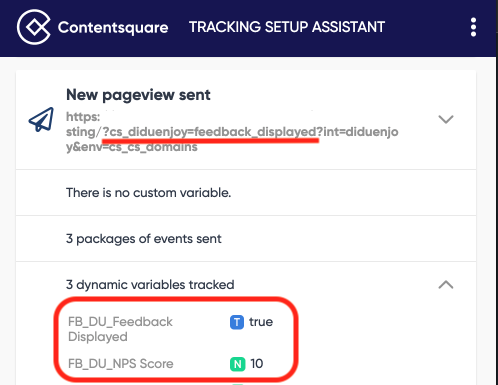Click the true value of Feedback Displayed

coord(261,322)
